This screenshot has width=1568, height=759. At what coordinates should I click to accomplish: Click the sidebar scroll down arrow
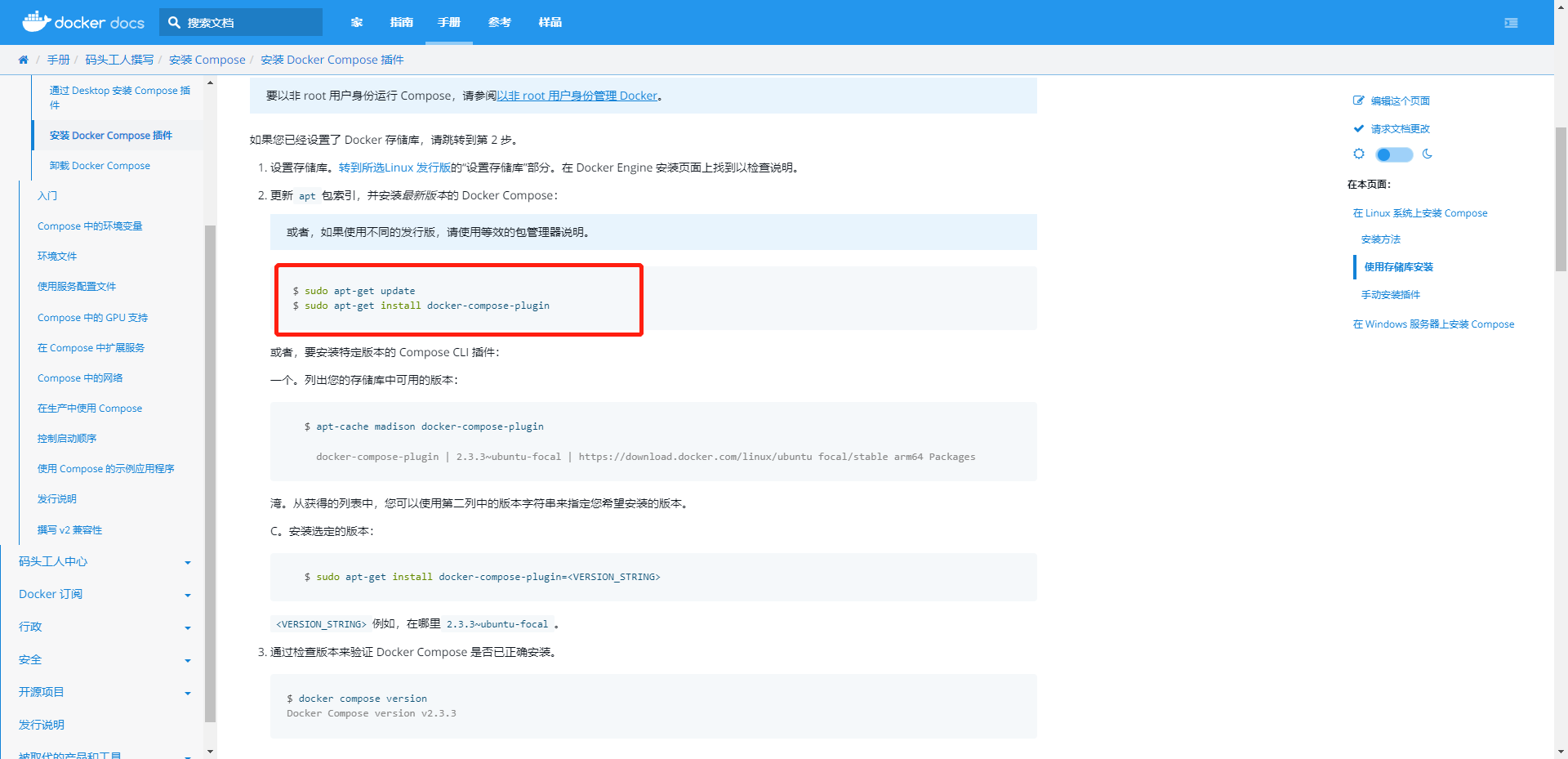click(x=210, y=751)
